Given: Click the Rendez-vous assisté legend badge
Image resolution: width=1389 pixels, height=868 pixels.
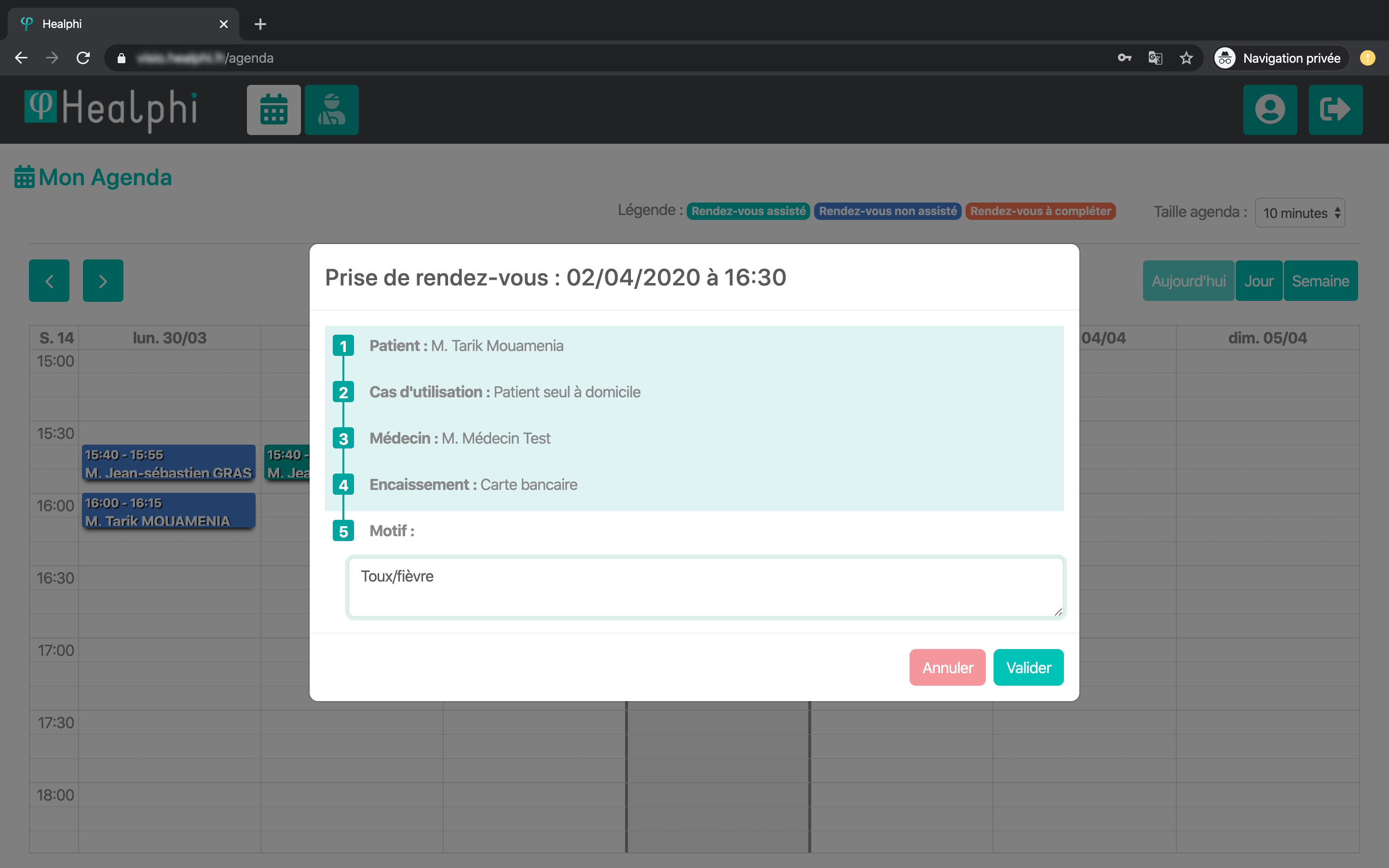Looking at the screenshot, I should [748, 211].
